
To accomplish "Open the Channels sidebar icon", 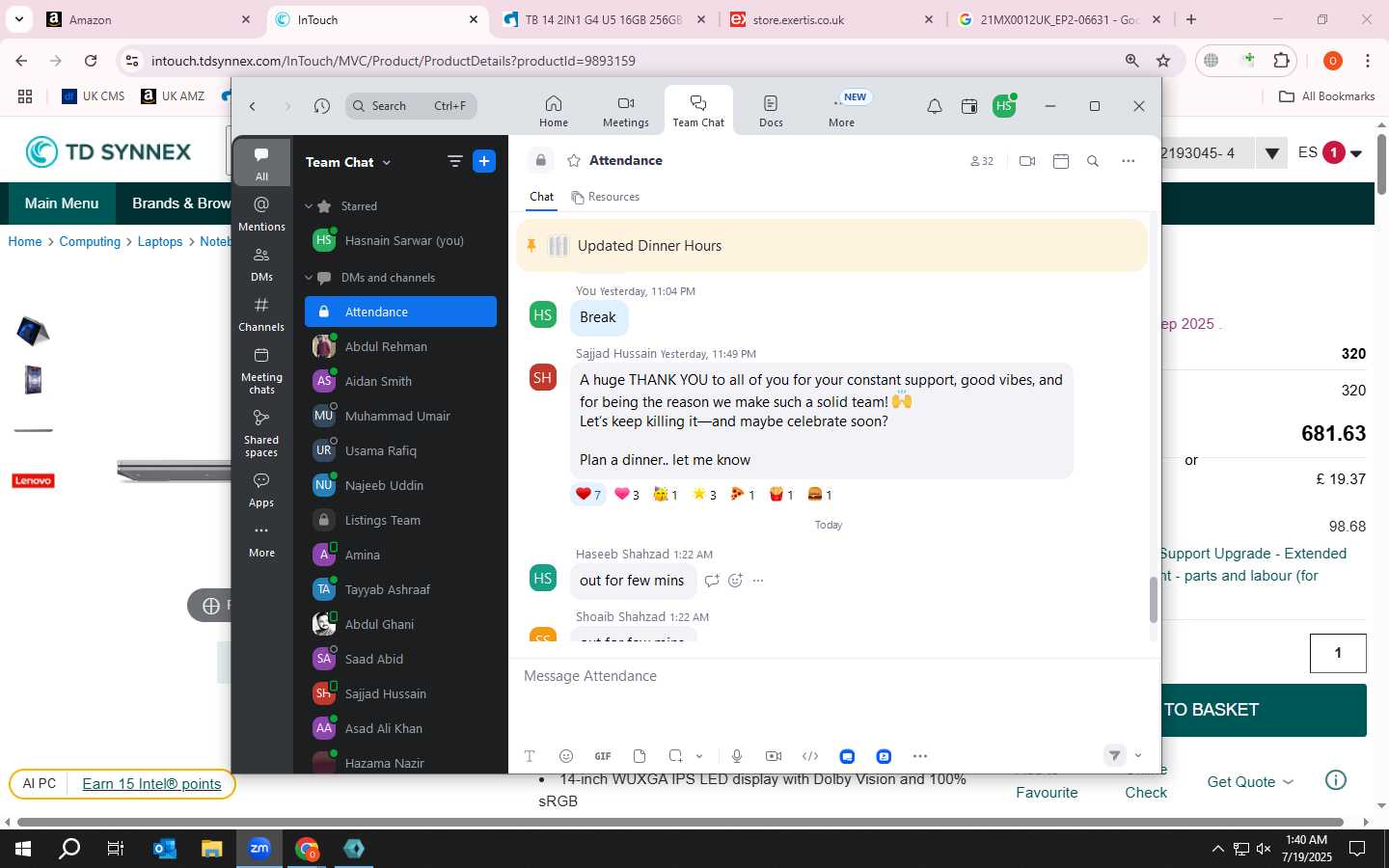I will point(261,313).
